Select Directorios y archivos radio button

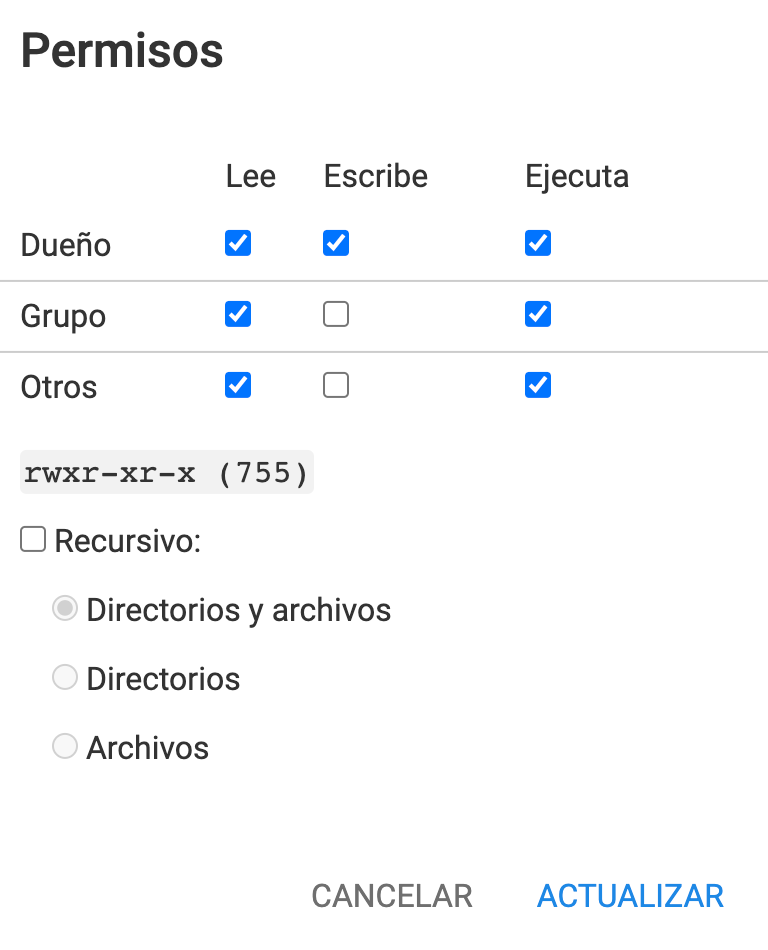(x=65, y=608)
